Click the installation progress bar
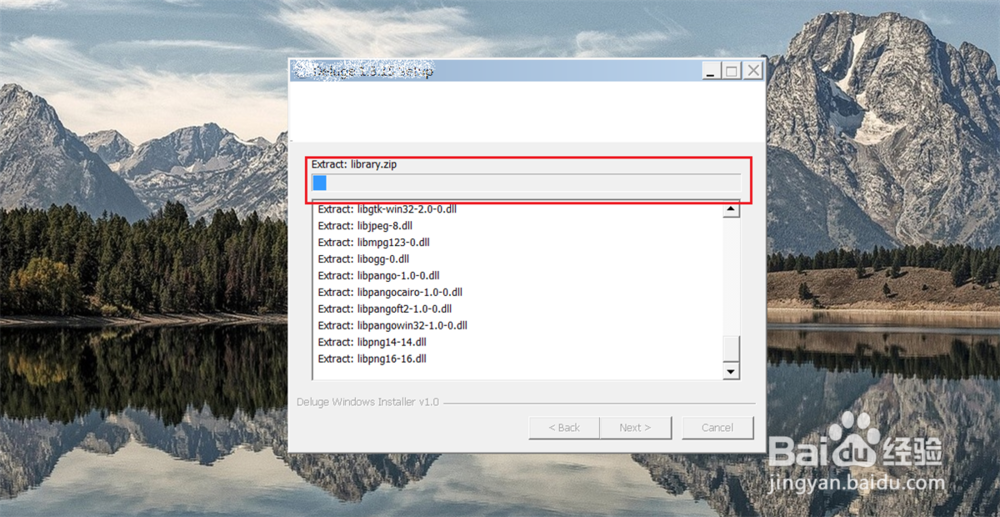 click(x=526, y=183)
